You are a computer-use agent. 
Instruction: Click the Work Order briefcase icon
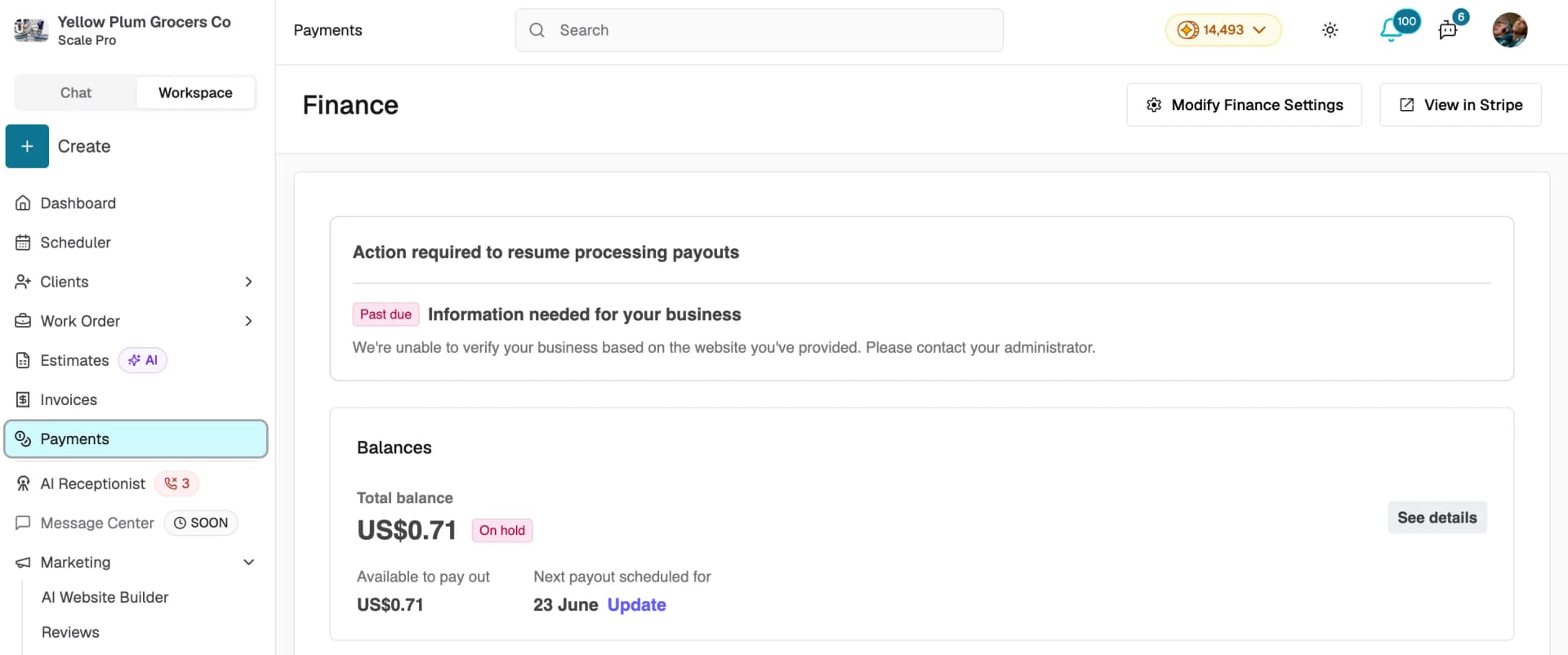(x=23, y=321)
